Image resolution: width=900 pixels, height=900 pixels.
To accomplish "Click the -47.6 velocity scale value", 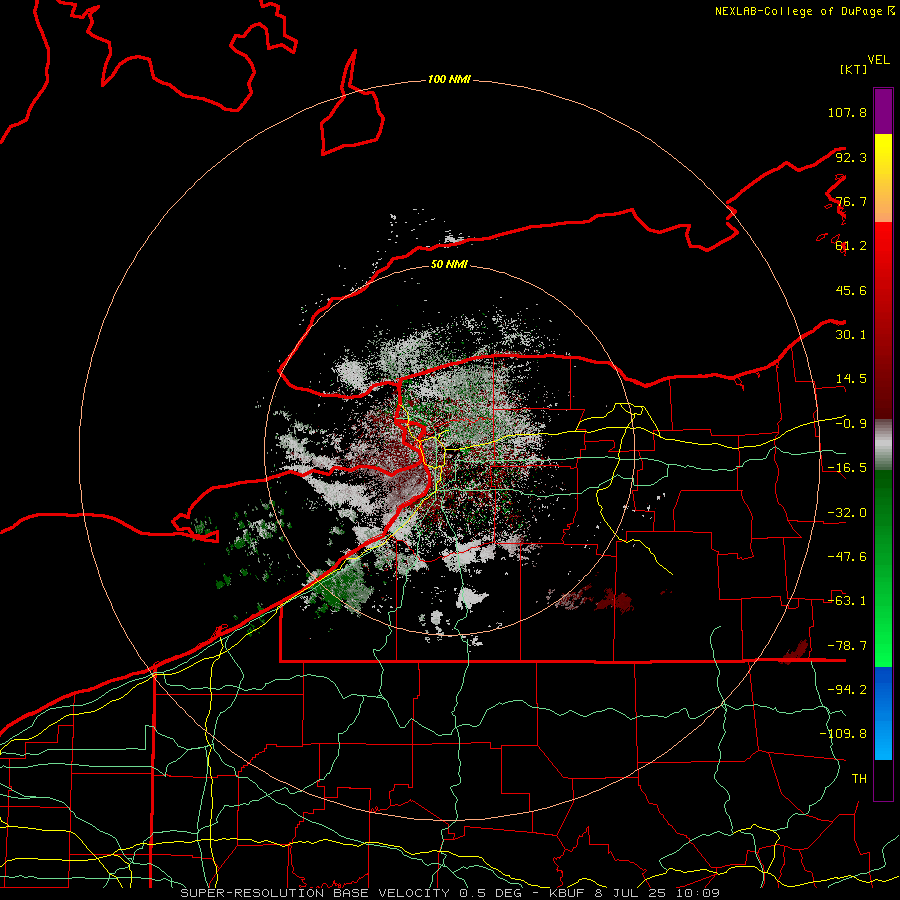I will (847, 557).
